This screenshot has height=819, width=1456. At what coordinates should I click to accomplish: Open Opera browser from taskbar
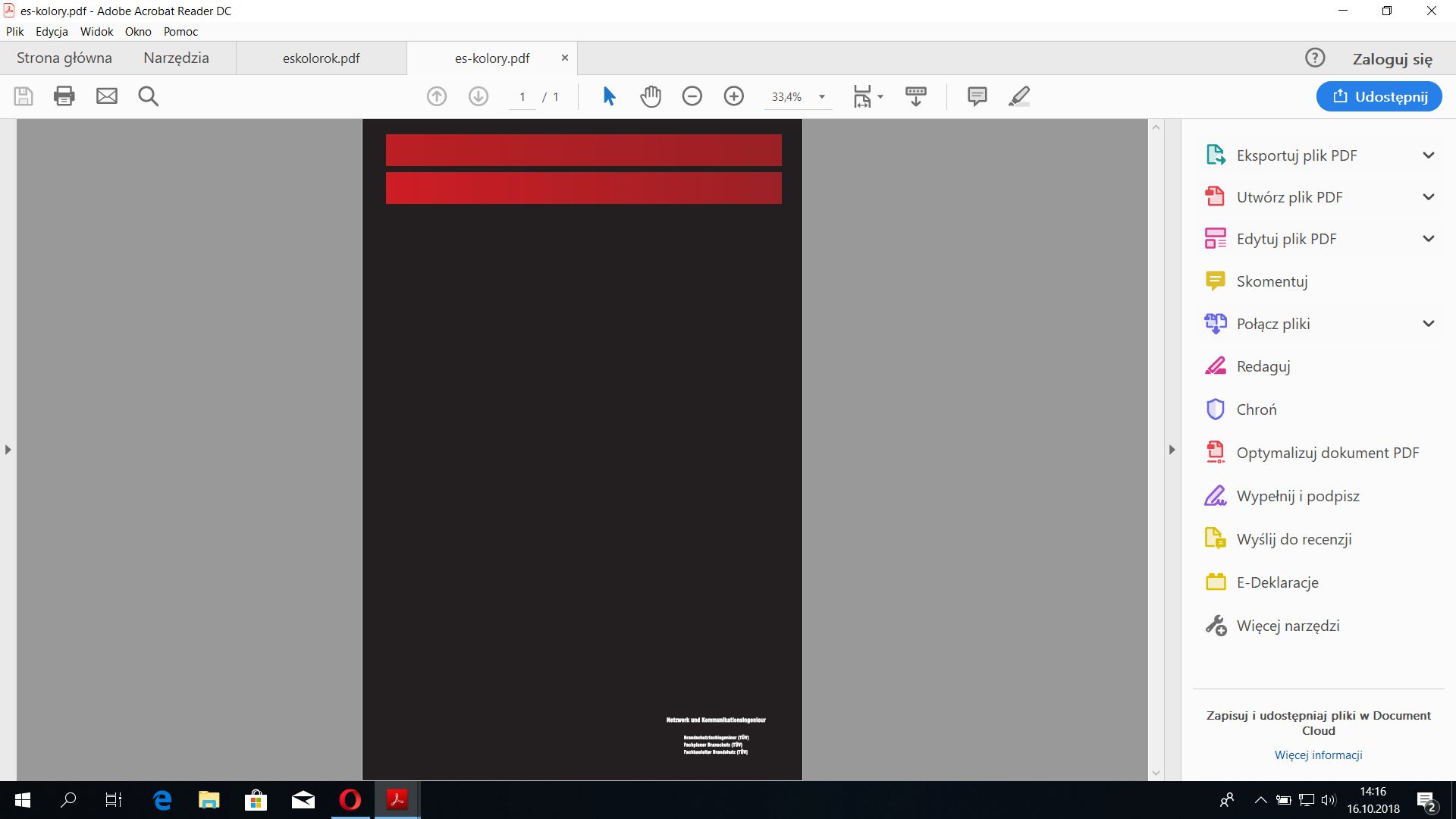pyautogui.click(x=350, y=800)
